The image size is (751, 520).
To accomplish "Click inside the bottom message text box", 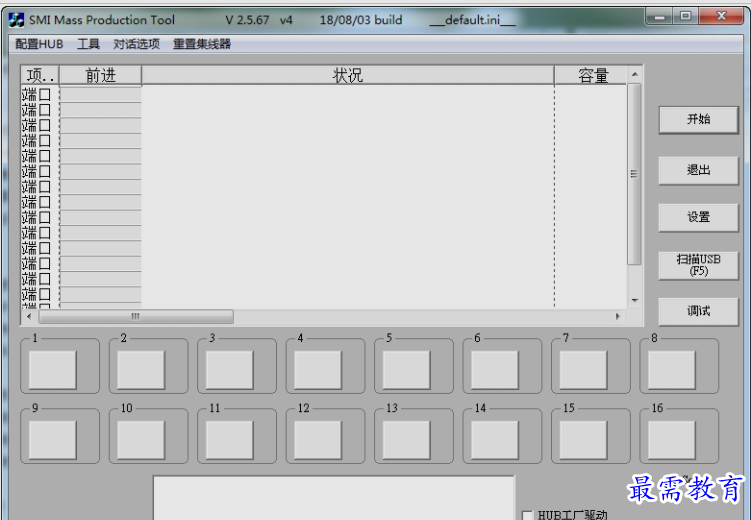I will [x=334, y=498].
